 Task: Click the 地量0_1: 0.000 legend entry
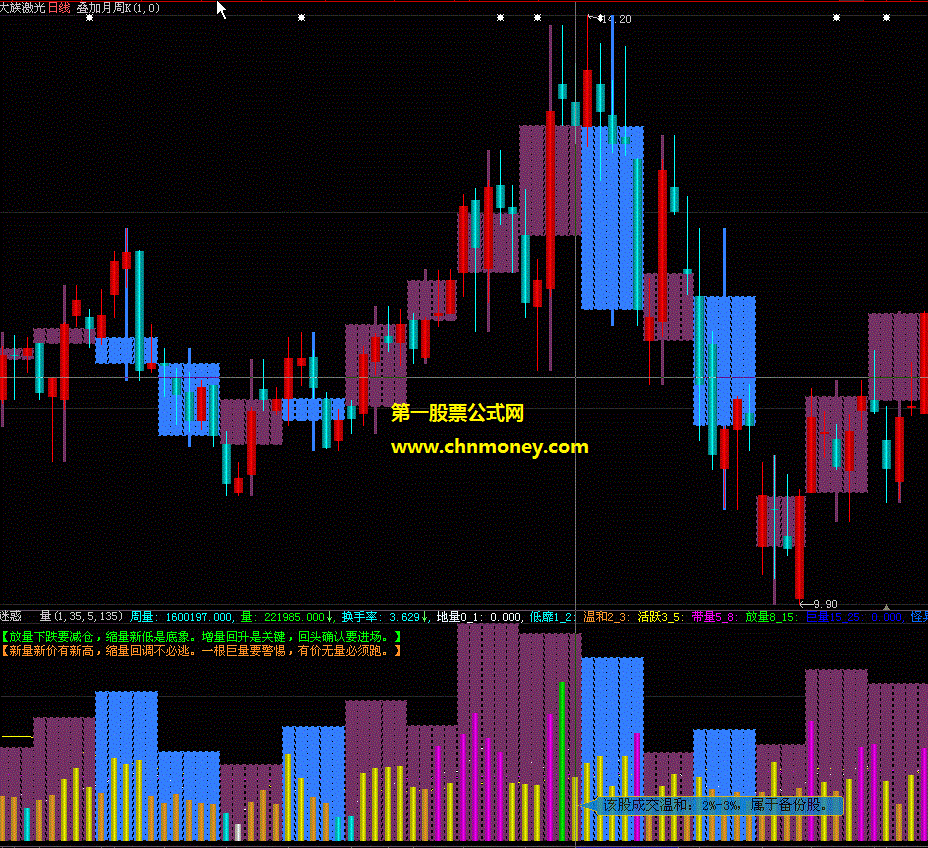(479, 617)
